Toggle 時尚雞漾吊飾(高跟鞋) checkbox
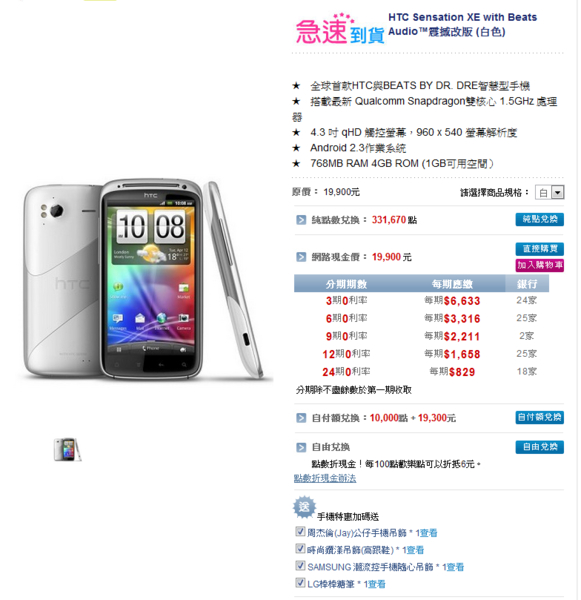581x600 pixels. click(300, 549)
